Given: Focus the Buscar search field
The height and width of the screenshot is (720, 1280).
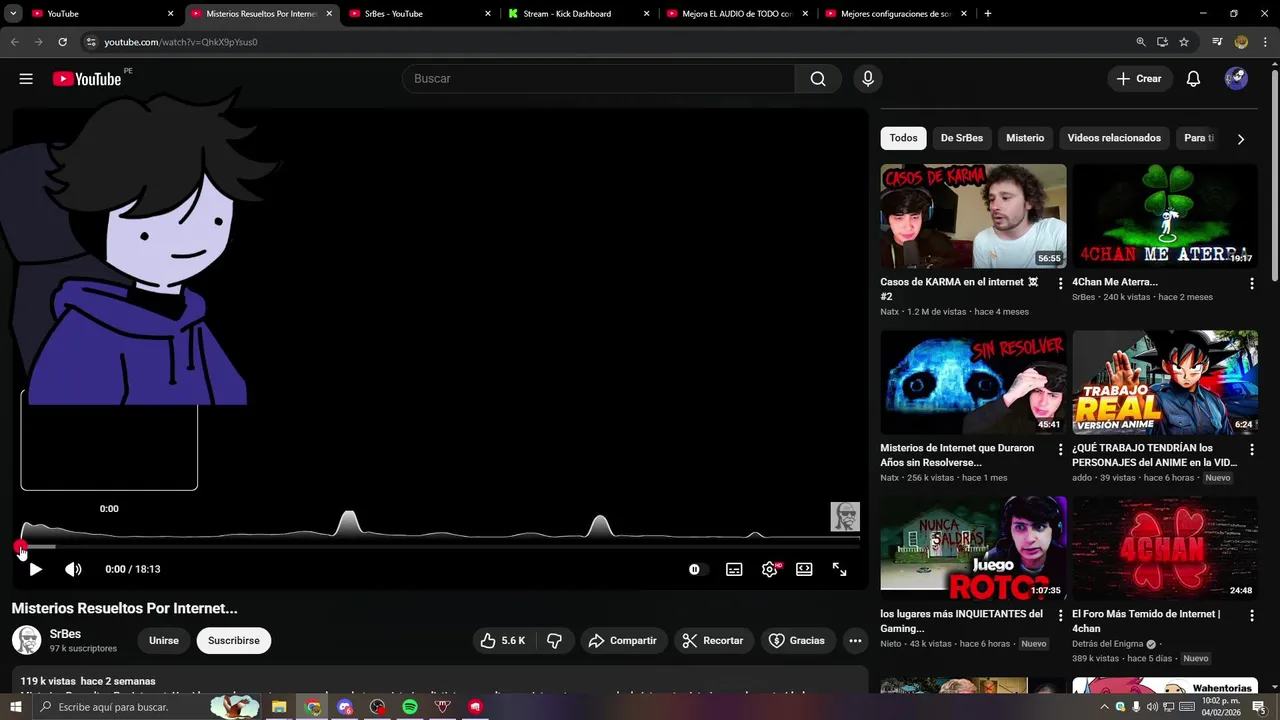Looking at the screenshot, I should pyautogui.click(x=598, y=79).
